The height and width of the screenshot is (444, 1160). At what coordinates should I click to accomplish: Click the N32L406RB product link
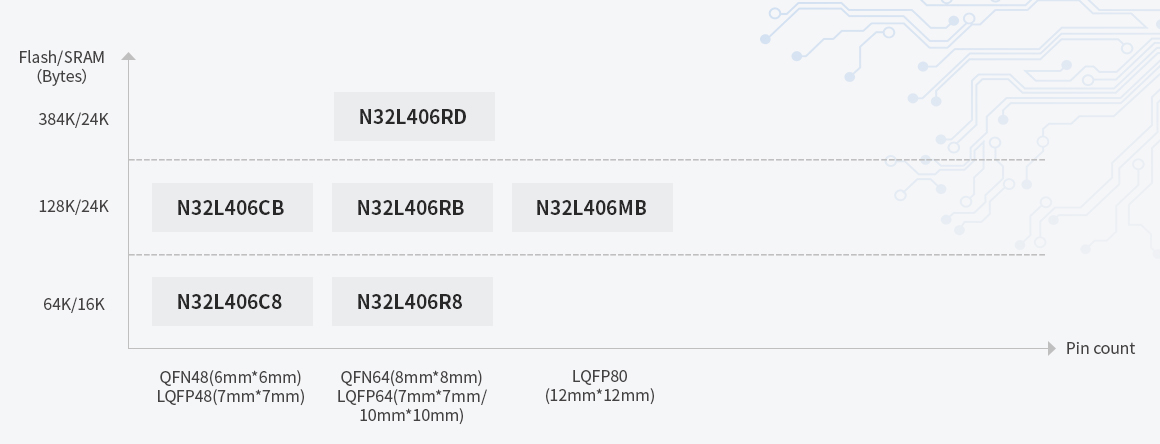(412, 208)
